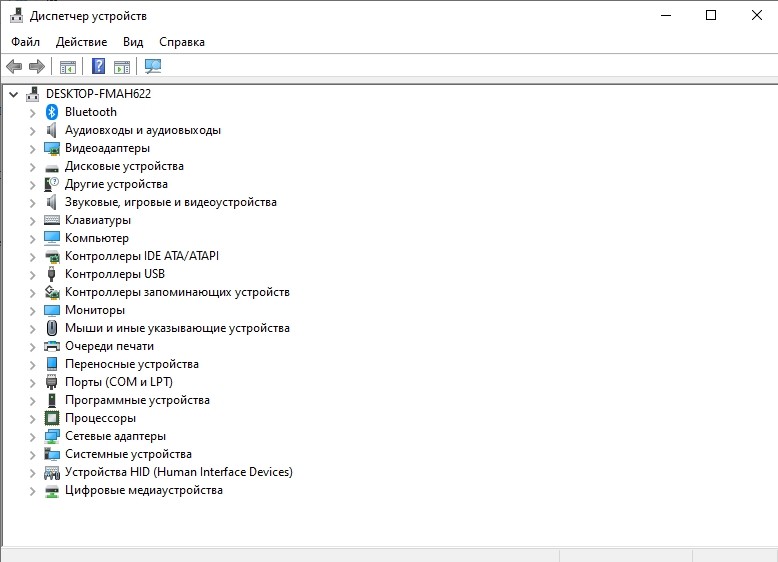Select Контроллеры IDE ATA/ATAPI label
This screenshot has height=562, width=778.
(142, 256)
